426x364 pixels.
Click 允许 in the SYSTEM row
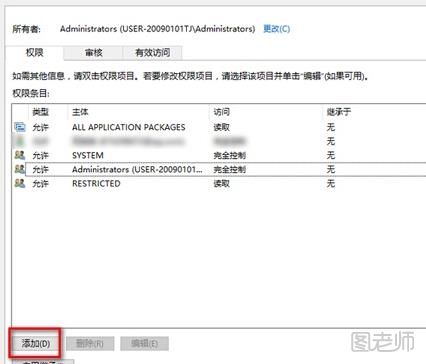pos(40,155)
